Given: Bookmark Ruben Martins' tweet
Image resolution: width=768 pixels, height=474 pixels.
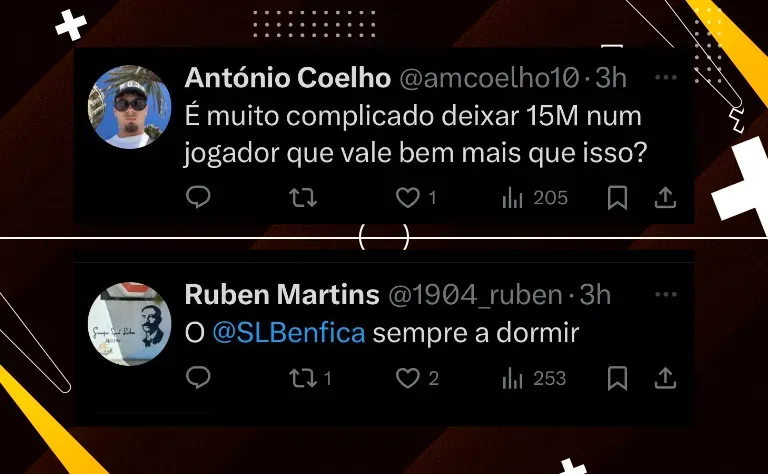Looking at the screenshot, I should coord(617,379).
